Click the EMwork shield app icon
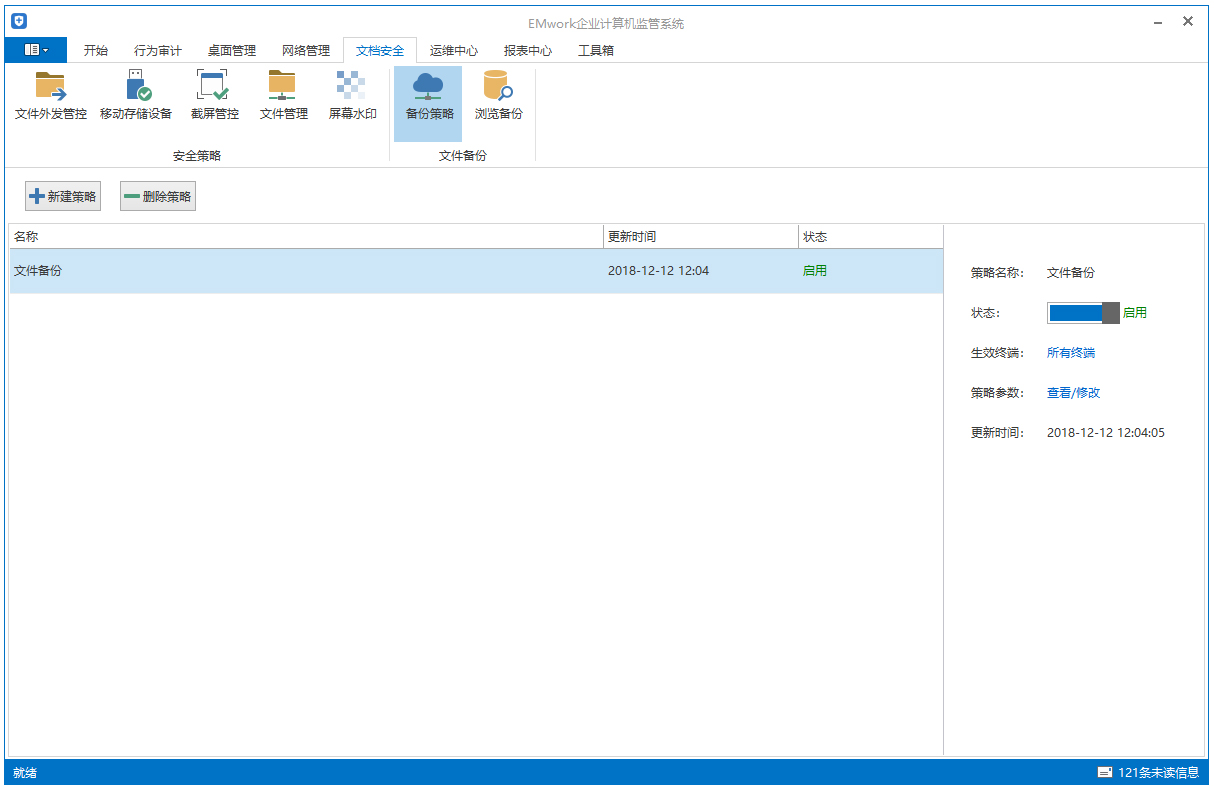Image resolution: width=1214 pixels, height=789 pixels. pos(19,22)
